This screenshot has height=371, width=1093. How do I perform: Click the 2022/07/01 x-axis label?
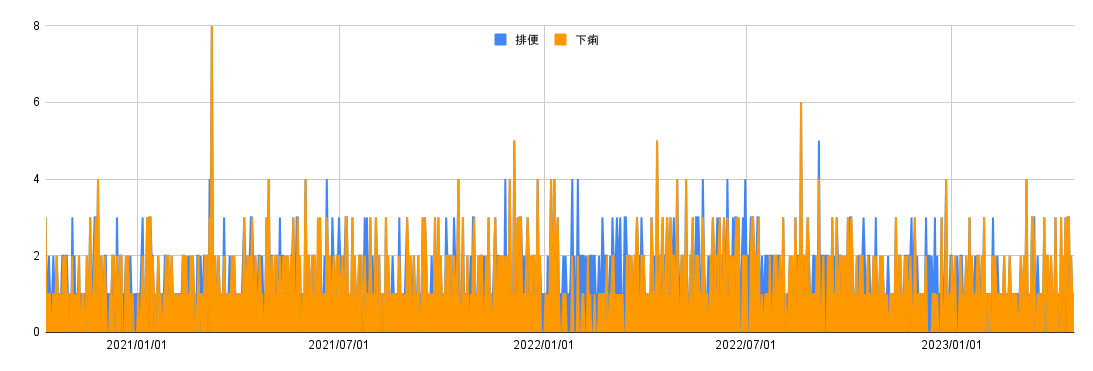tap(746, 345)
